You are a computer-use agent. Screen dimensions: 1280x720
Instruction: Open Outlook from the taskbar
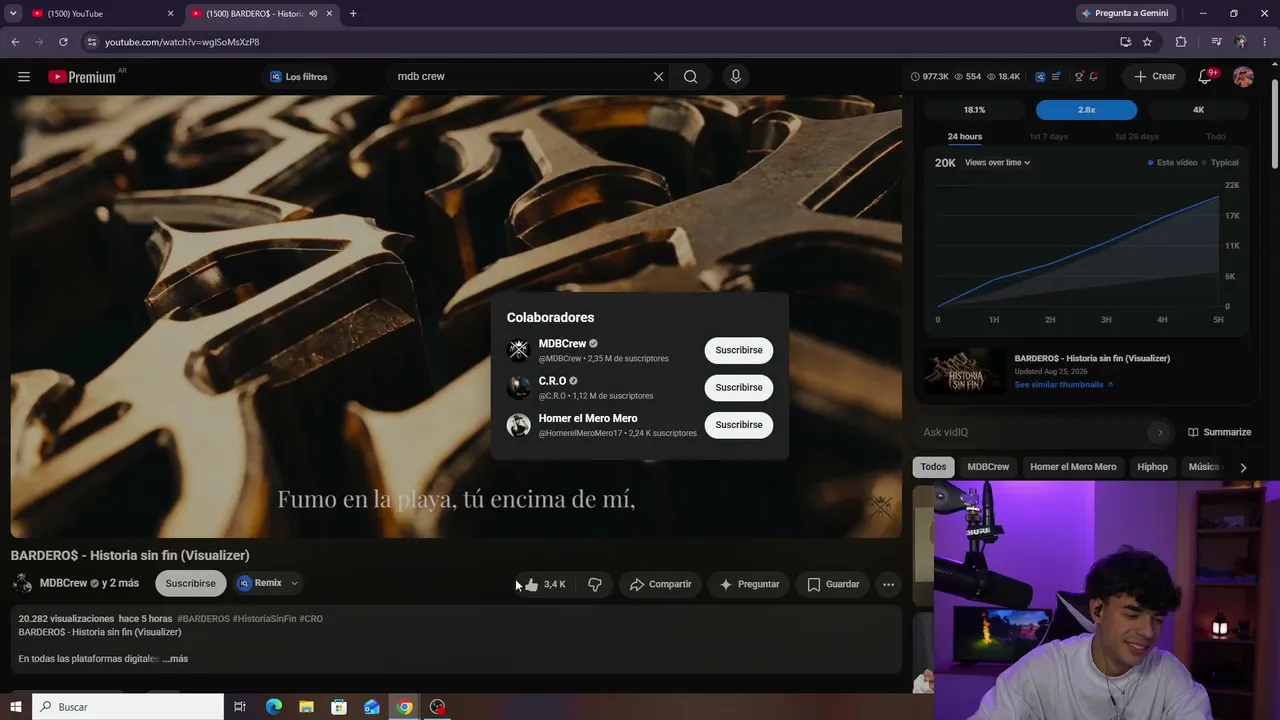point(372,707)
